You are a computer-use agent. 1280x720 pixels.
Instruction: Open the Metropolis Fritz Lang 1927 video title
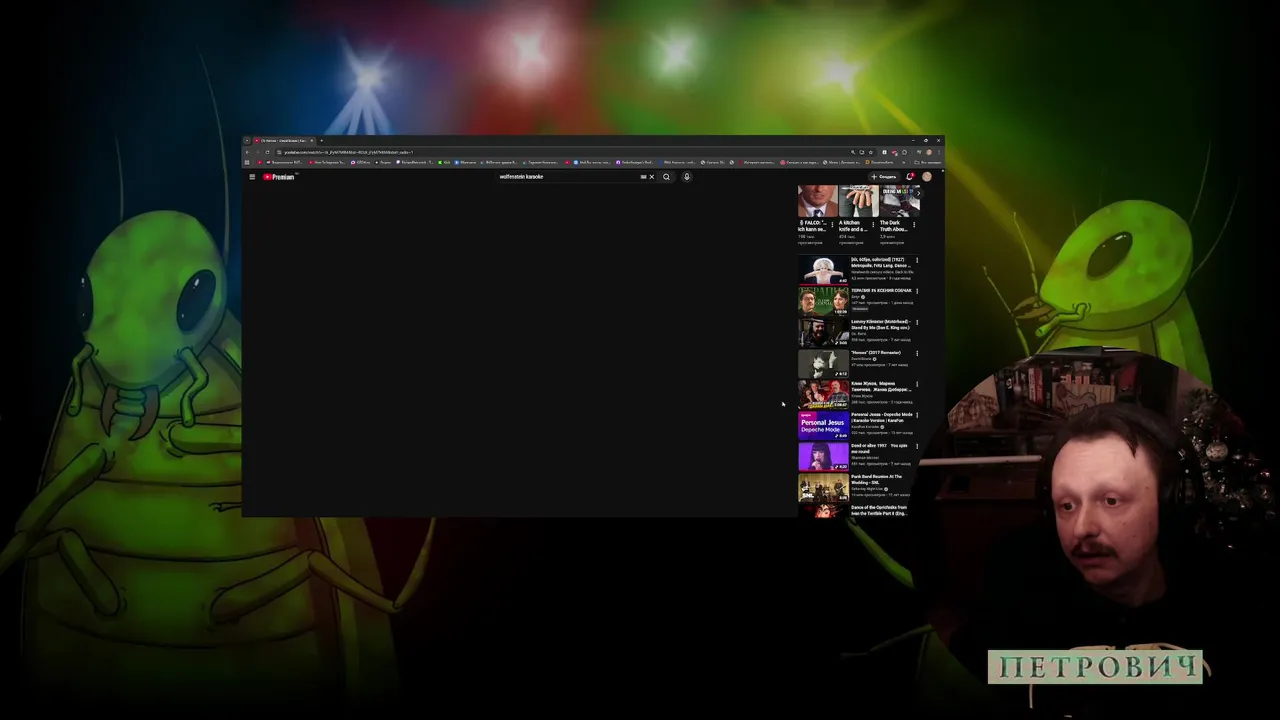tap(882, 263)
